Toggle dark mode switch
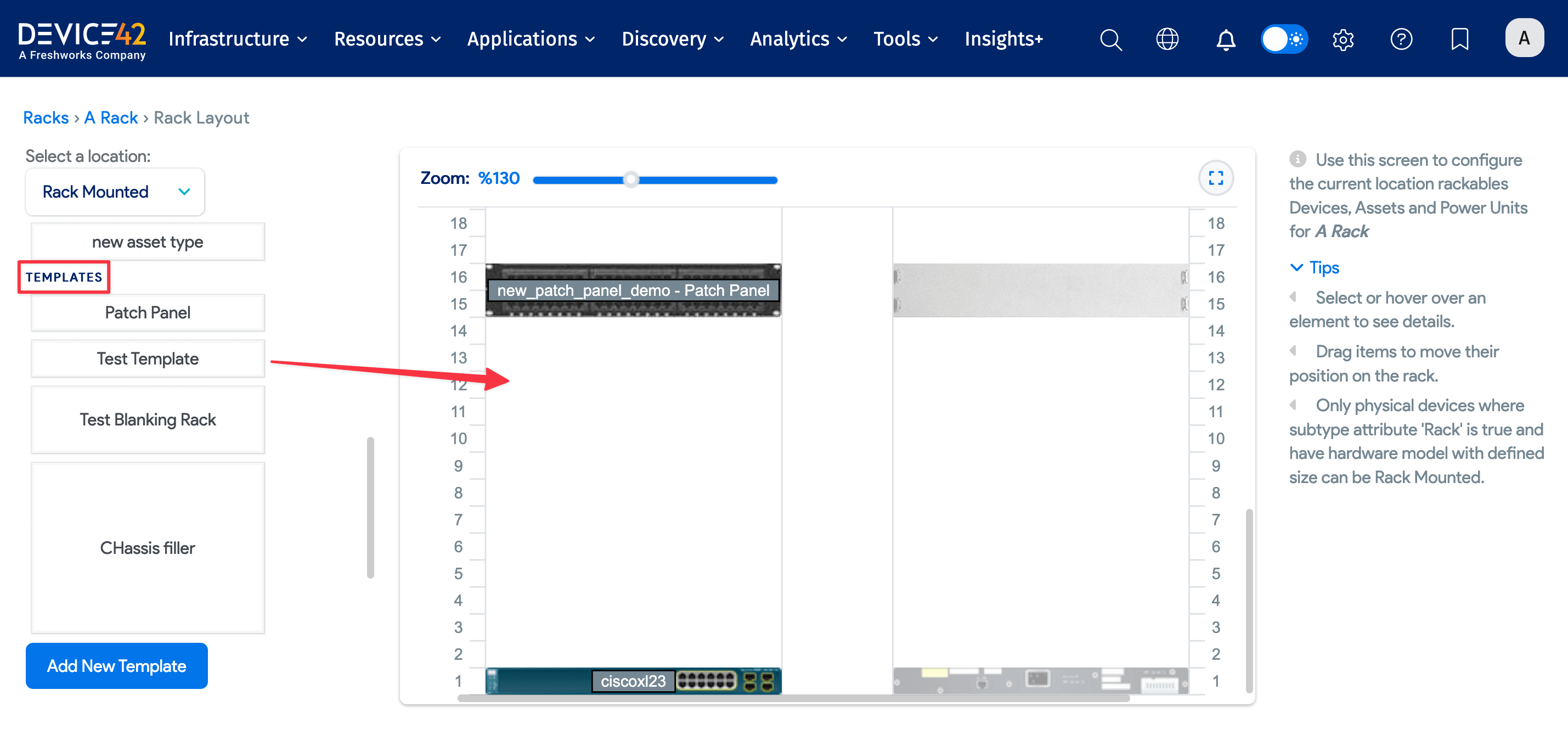 (1284, 38)
